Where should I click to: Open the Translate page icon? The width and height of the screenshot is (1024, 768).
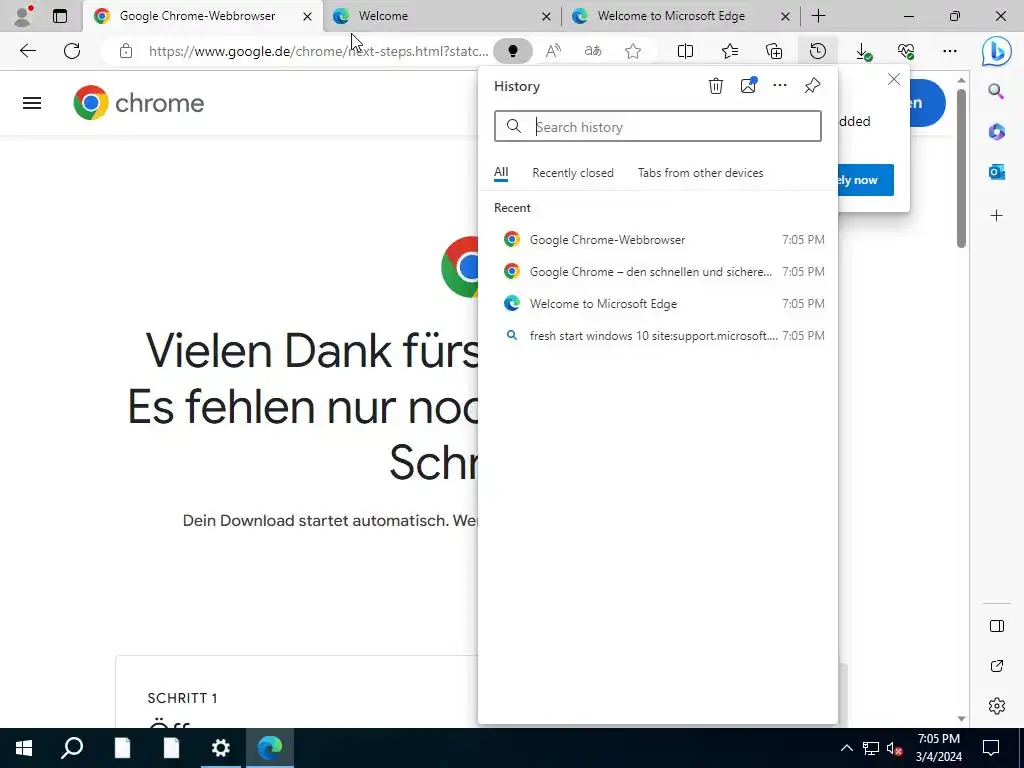click(x=593, y=51)
